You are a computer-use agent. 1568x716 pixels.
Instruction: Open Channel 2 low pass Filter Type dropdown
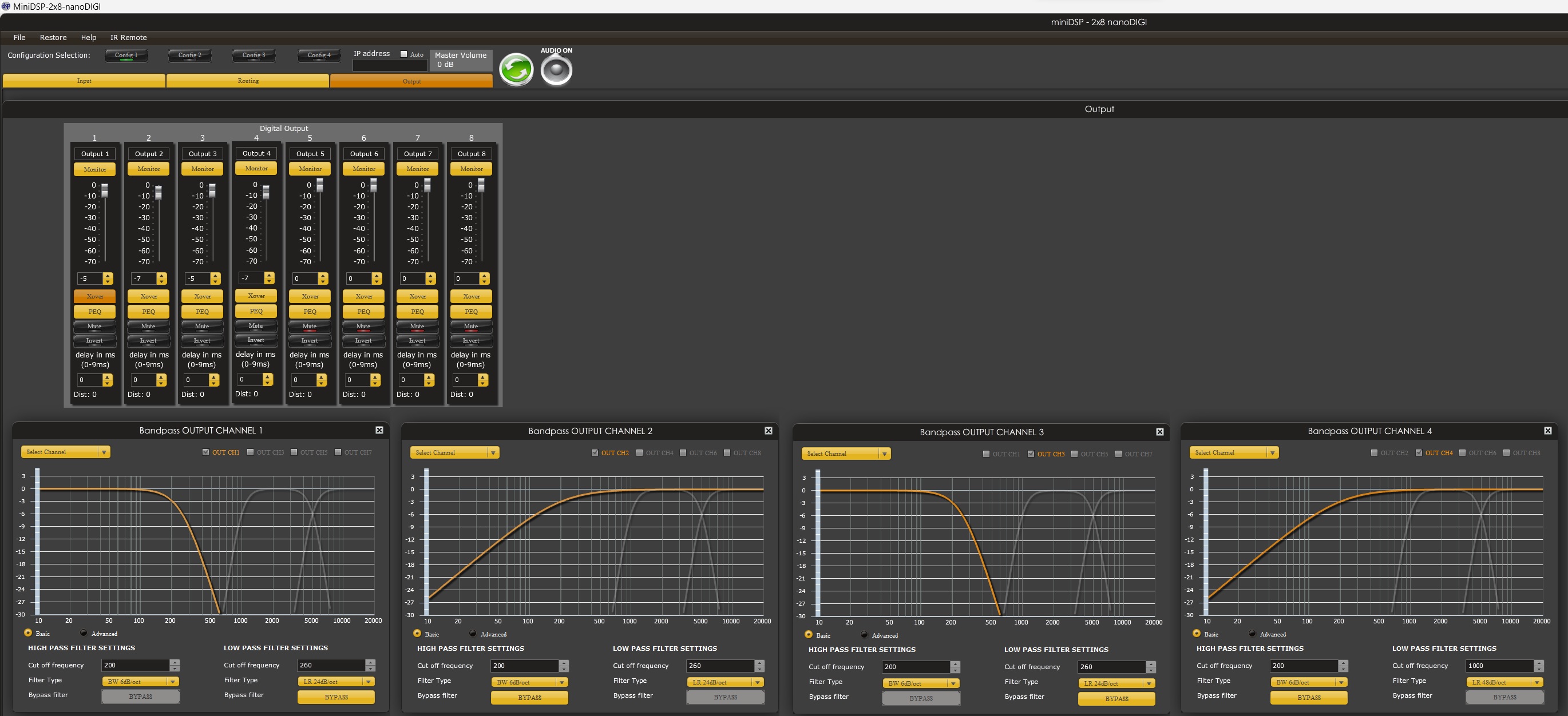click(x=725, y=682)
